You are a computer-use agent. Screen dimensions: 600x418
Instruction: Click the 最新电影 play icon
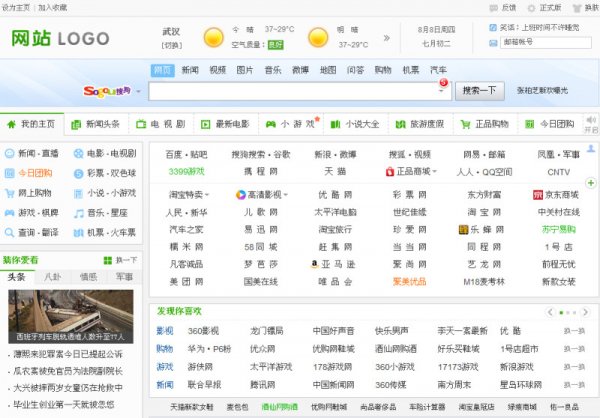(x=205, y=124)
